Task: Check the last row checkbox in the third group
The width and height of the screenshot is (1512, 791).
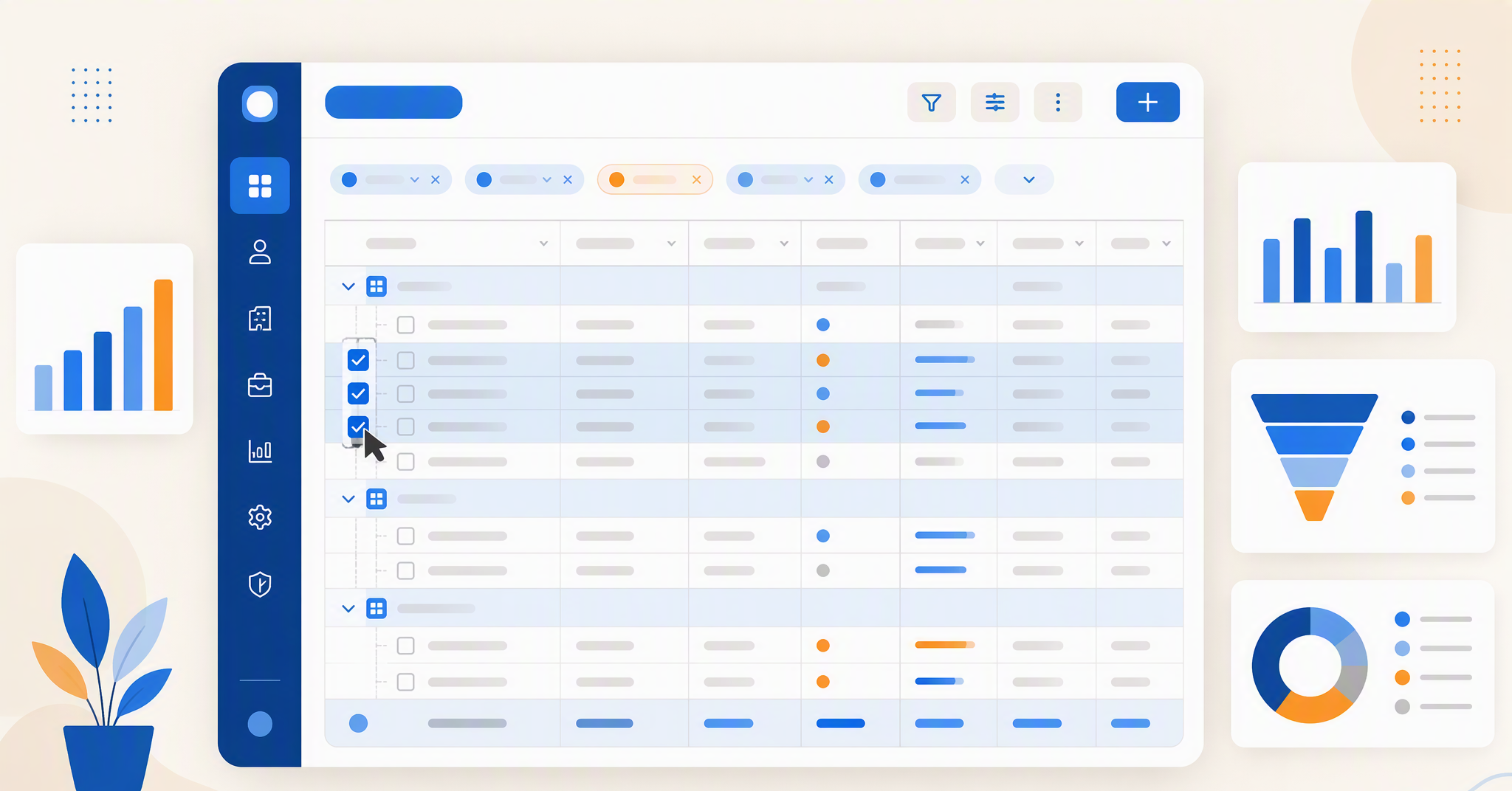Action: click(405, 682)
